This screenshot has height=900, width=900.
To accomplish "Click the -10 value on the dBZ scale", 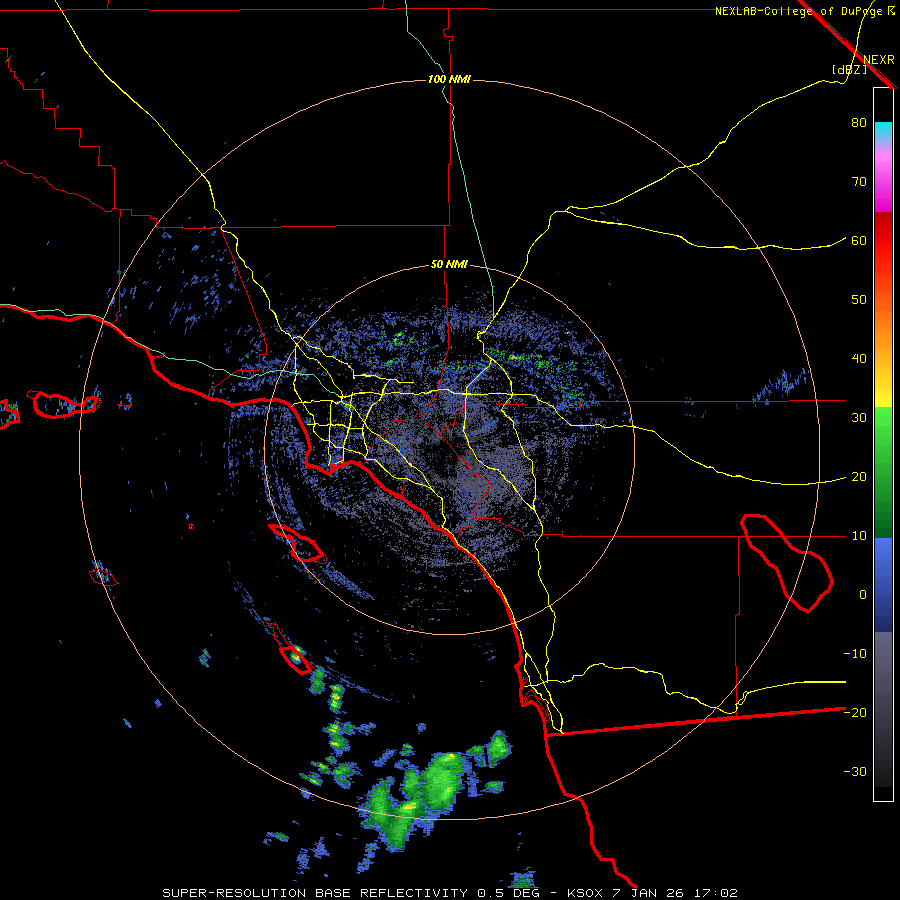I will click(x=855, y=653).
